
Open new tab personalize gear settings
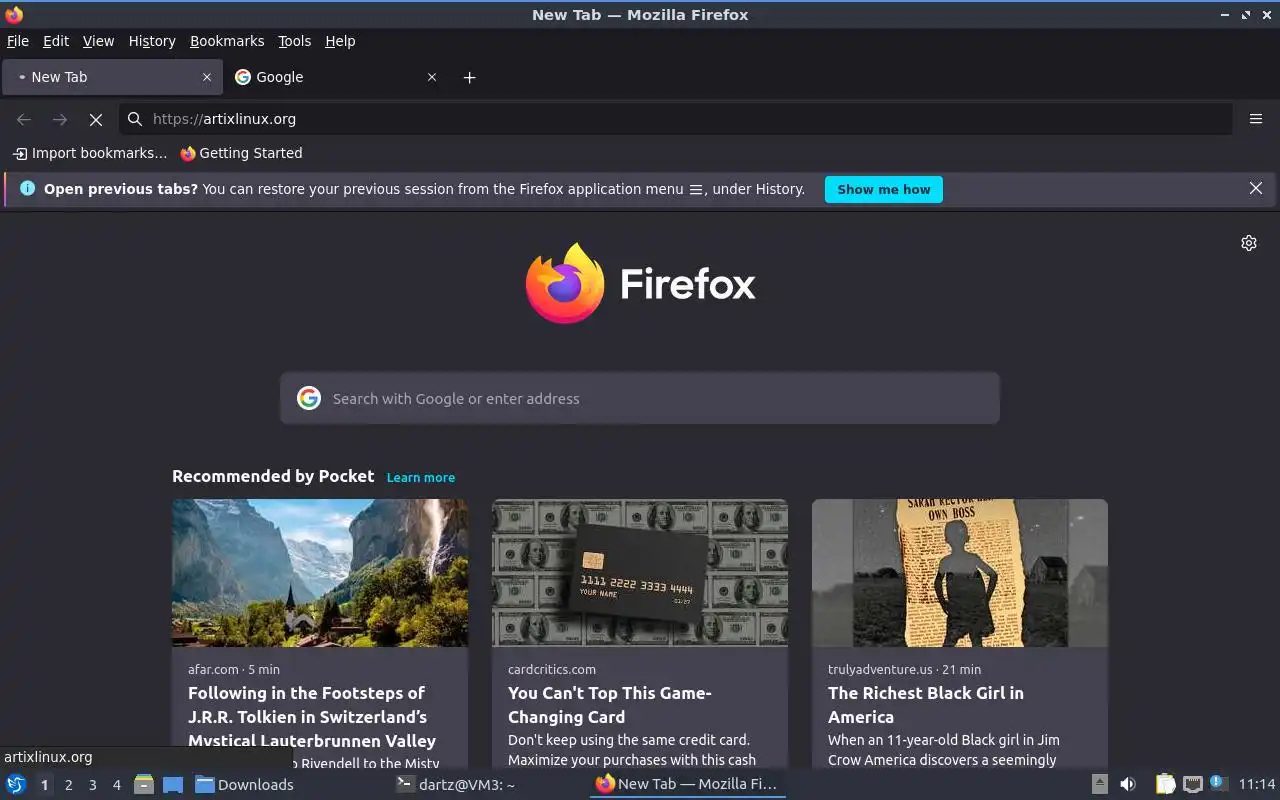(x=1249, y=243)
